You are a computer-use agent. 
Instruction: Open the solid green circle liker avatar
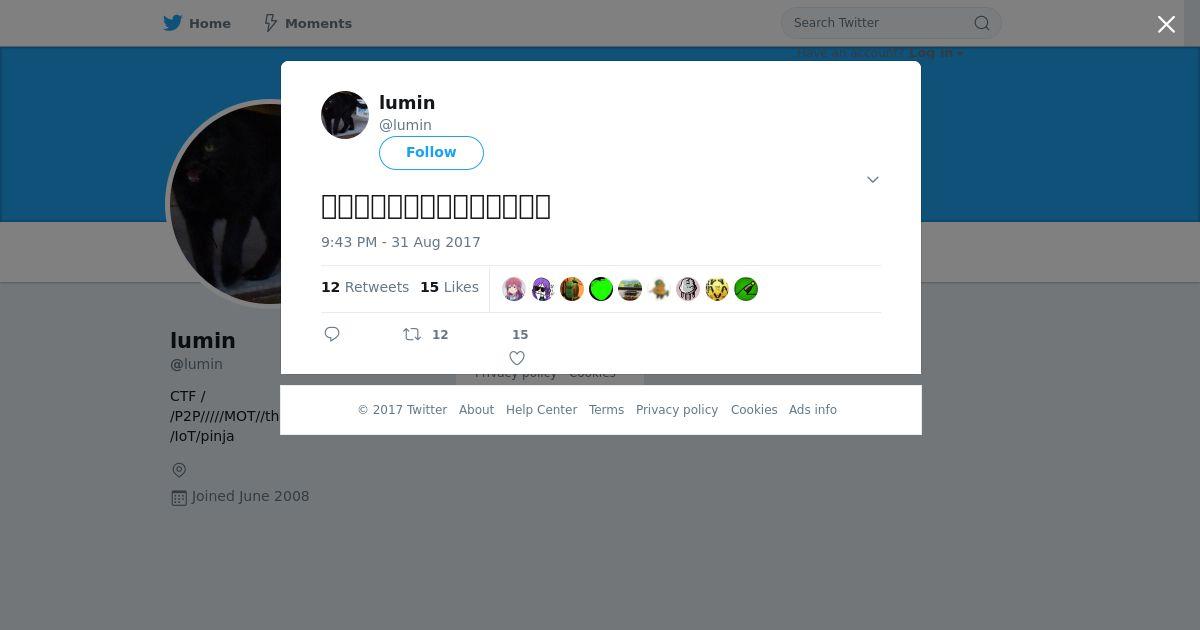tap(601, 289)
